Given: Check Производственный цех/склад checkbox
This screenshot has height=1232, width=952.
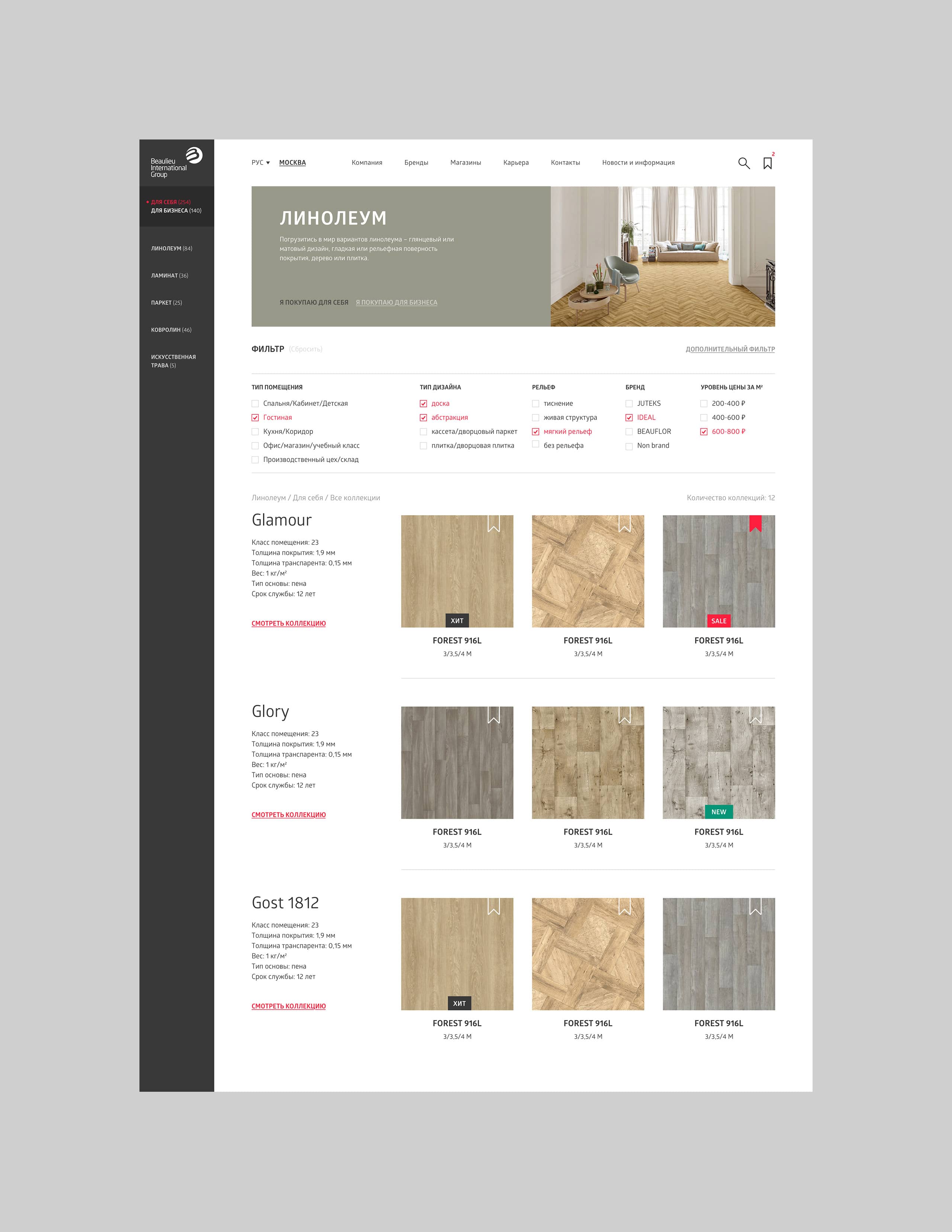Looking at the screenshot, I should [x=255, y=460].
